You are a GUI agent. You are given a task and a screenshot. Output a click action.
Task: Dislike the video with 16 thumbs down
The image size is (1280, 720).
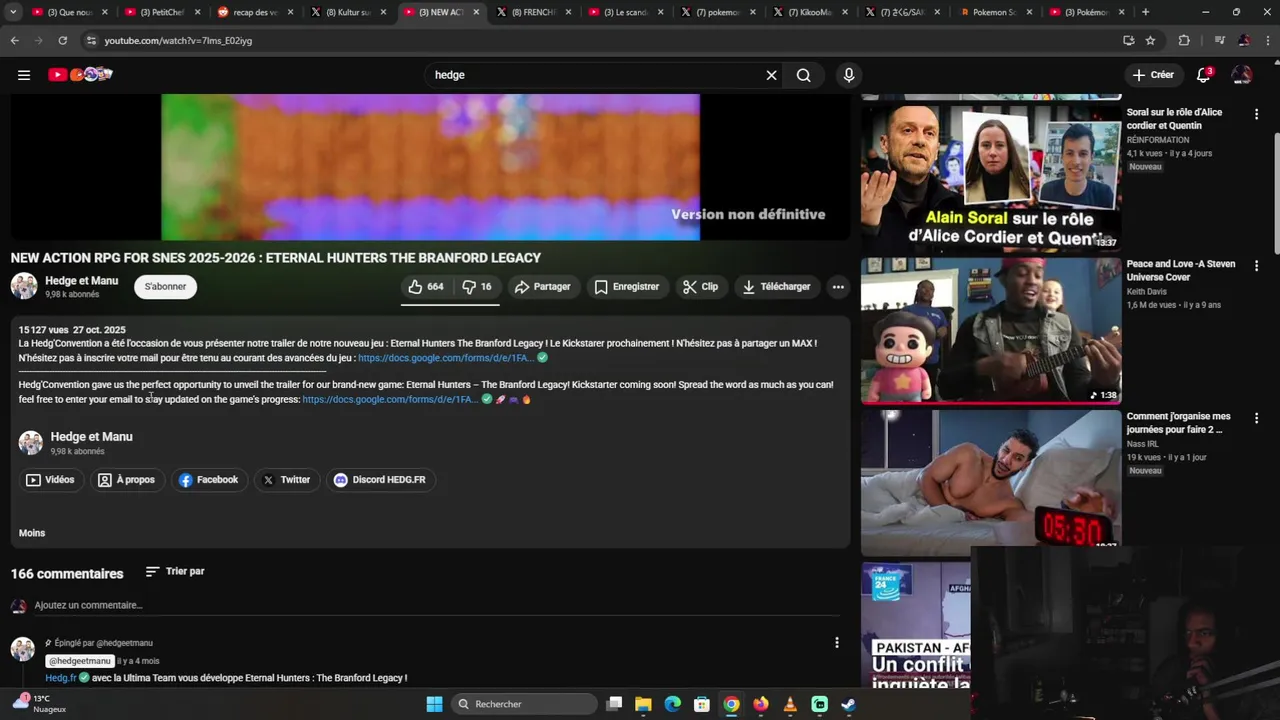coord(477,287)
